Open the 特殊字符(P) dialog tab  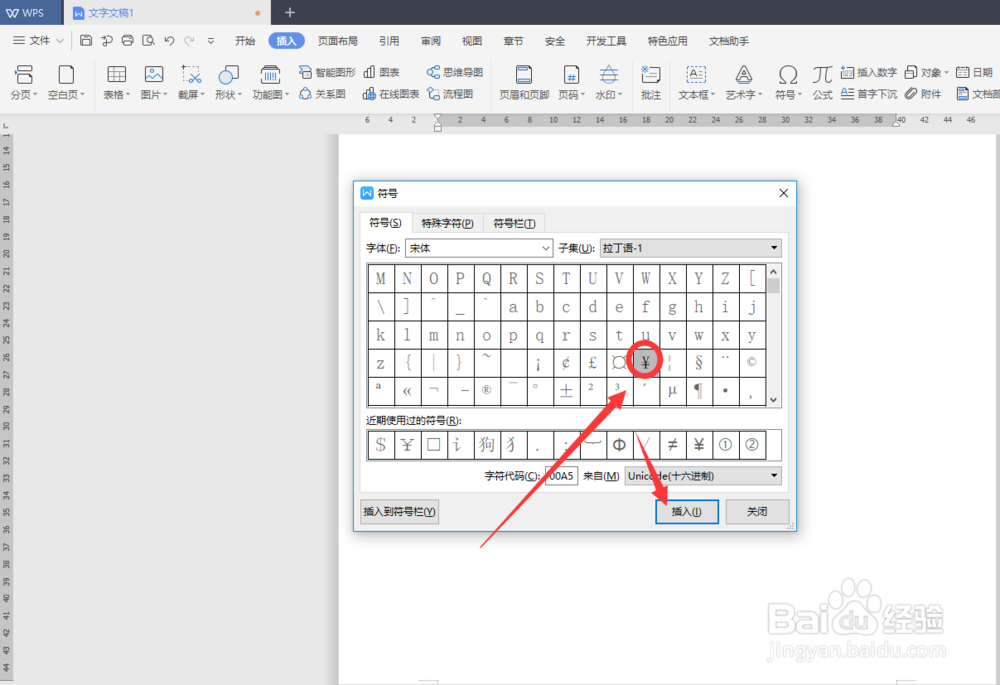click(447, 223)
